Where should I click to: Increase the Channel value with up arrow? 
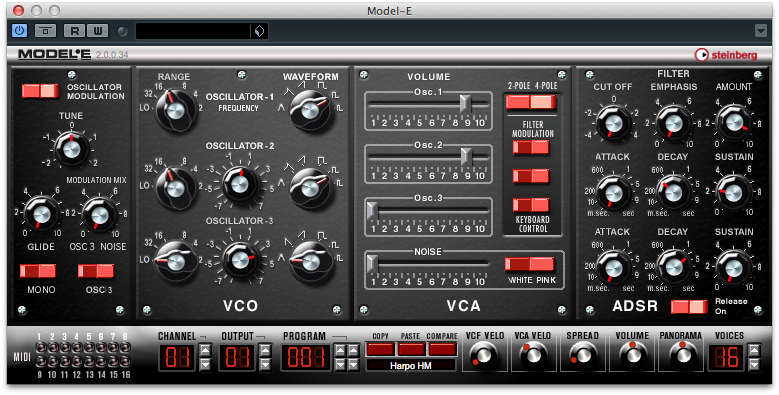[205, 351]
